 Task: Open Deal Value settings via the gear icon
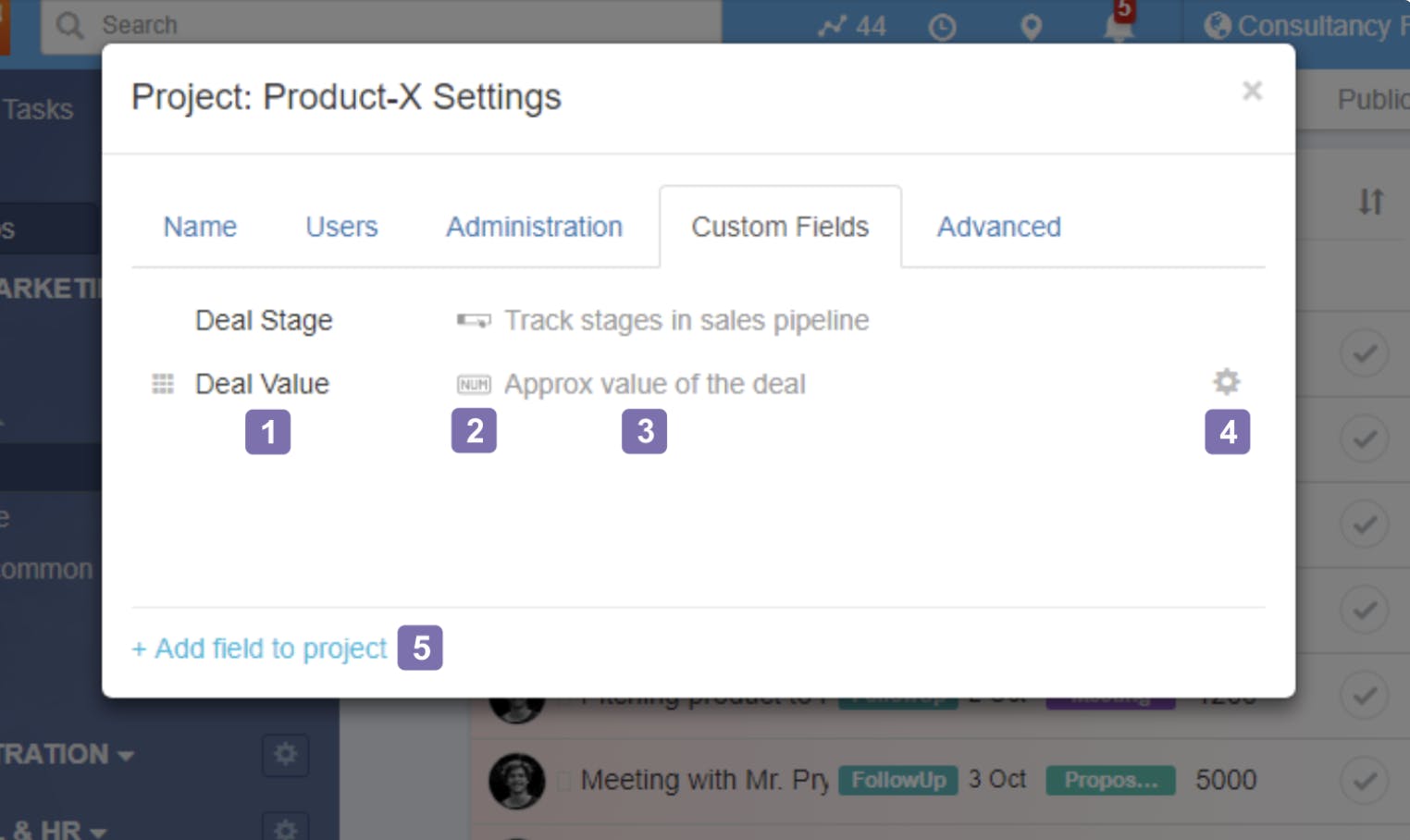pos(1226,381)
